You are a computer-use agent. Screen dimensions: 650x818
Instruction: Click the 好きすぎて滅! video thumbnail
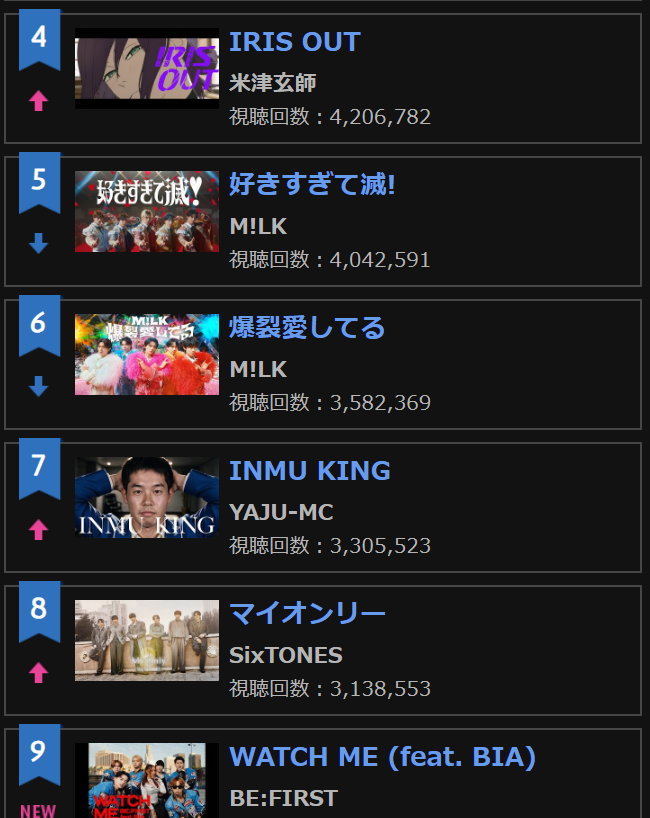coord(147,211)
